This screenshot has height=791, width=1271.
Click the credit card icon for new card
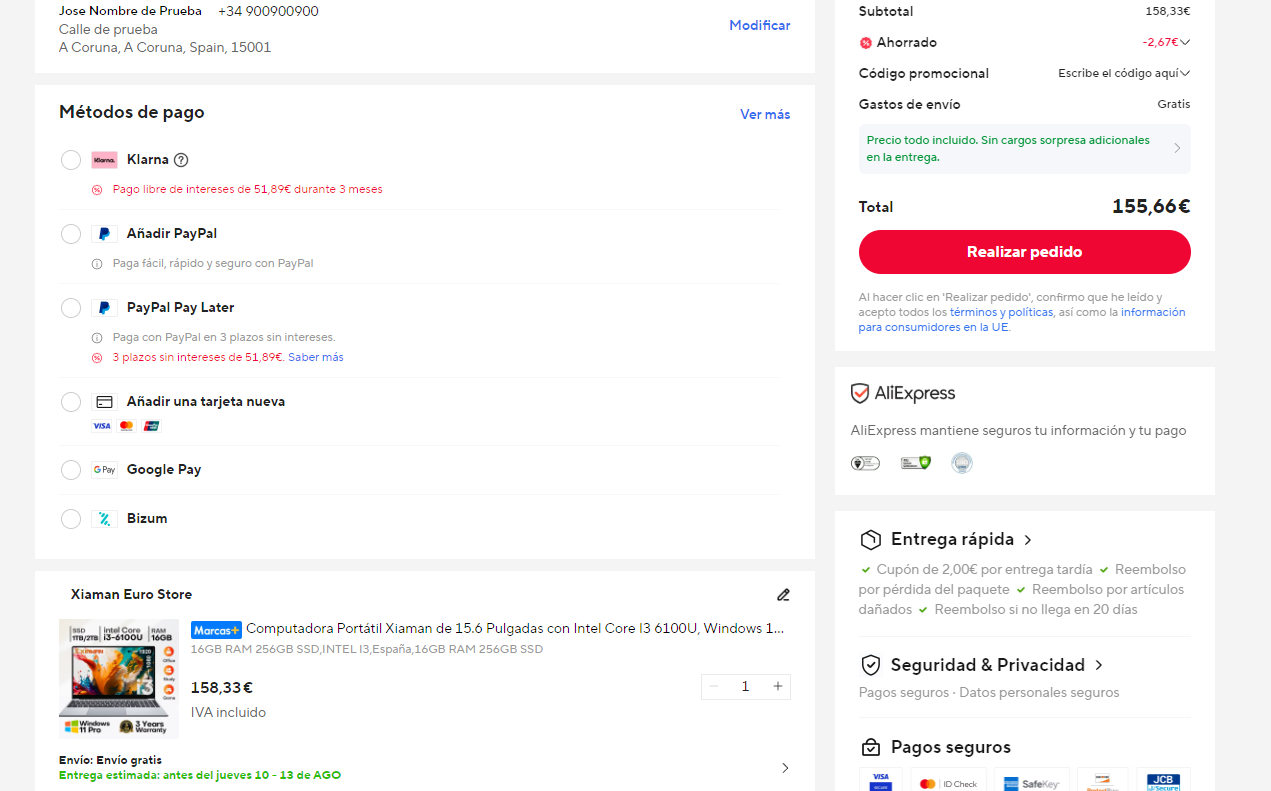pos(104,402)
